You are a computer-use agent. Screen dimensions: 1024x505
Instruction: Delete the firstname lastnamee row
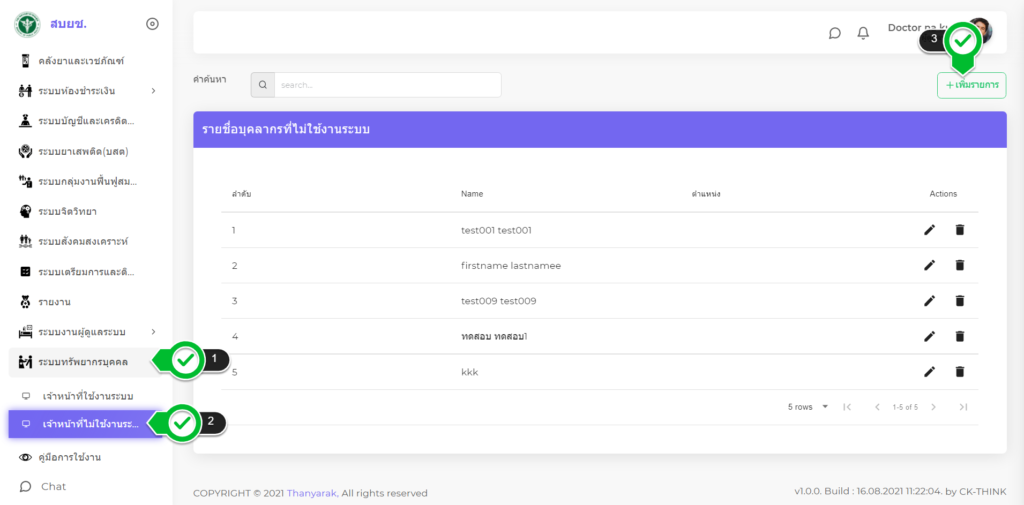pos(960,265)
